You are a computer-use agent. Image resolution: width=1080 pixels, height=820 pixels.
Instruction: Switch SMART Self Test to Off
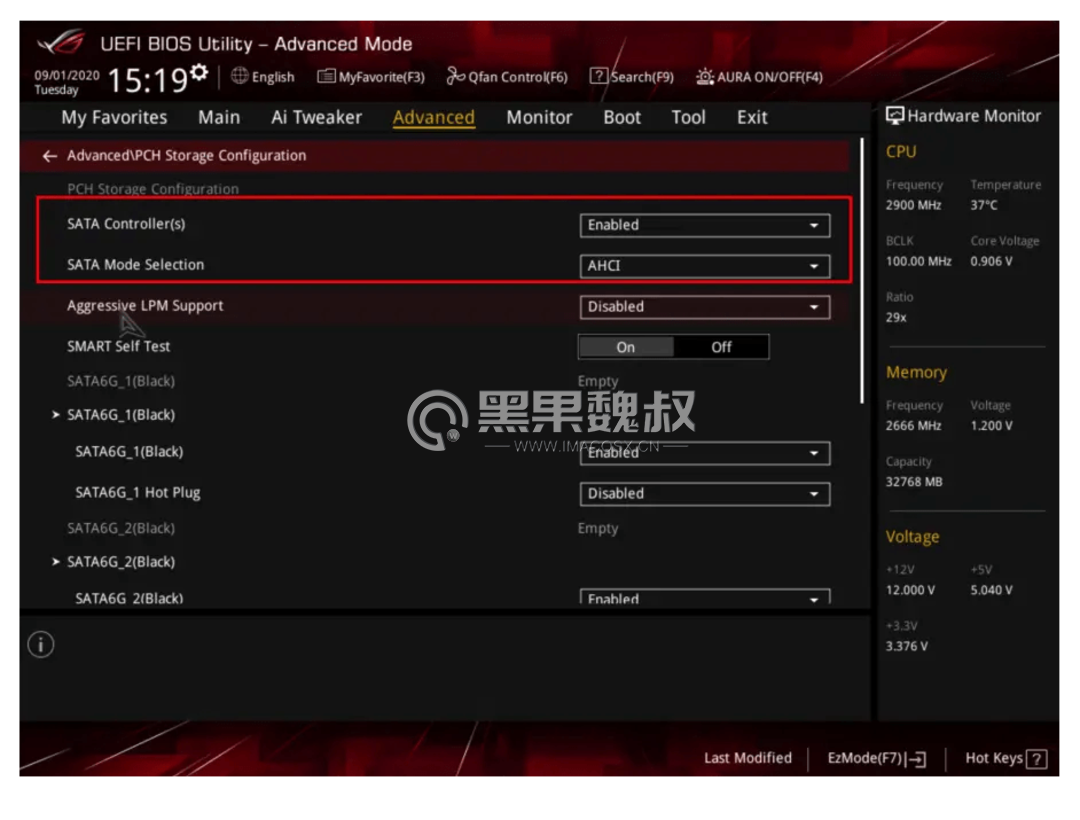(x=721, y=347)
